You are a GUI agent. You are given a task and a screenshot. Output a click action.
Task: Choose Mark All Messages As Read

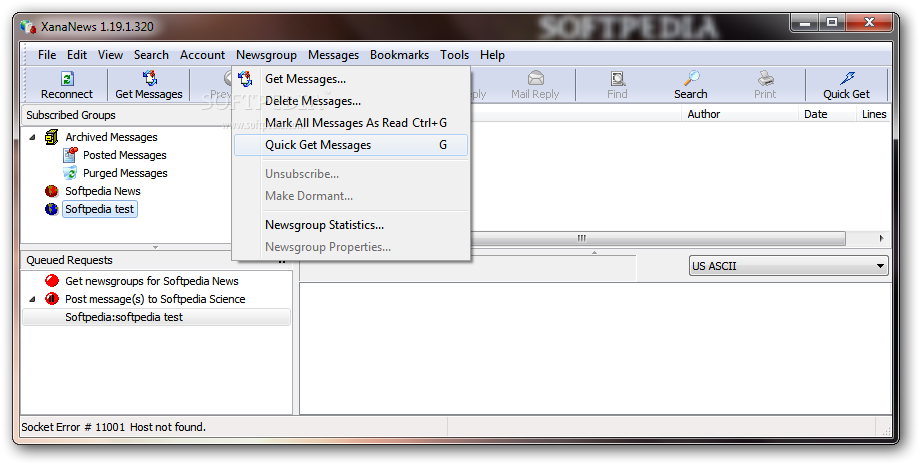pyautogui.click(x=351, y=123)
